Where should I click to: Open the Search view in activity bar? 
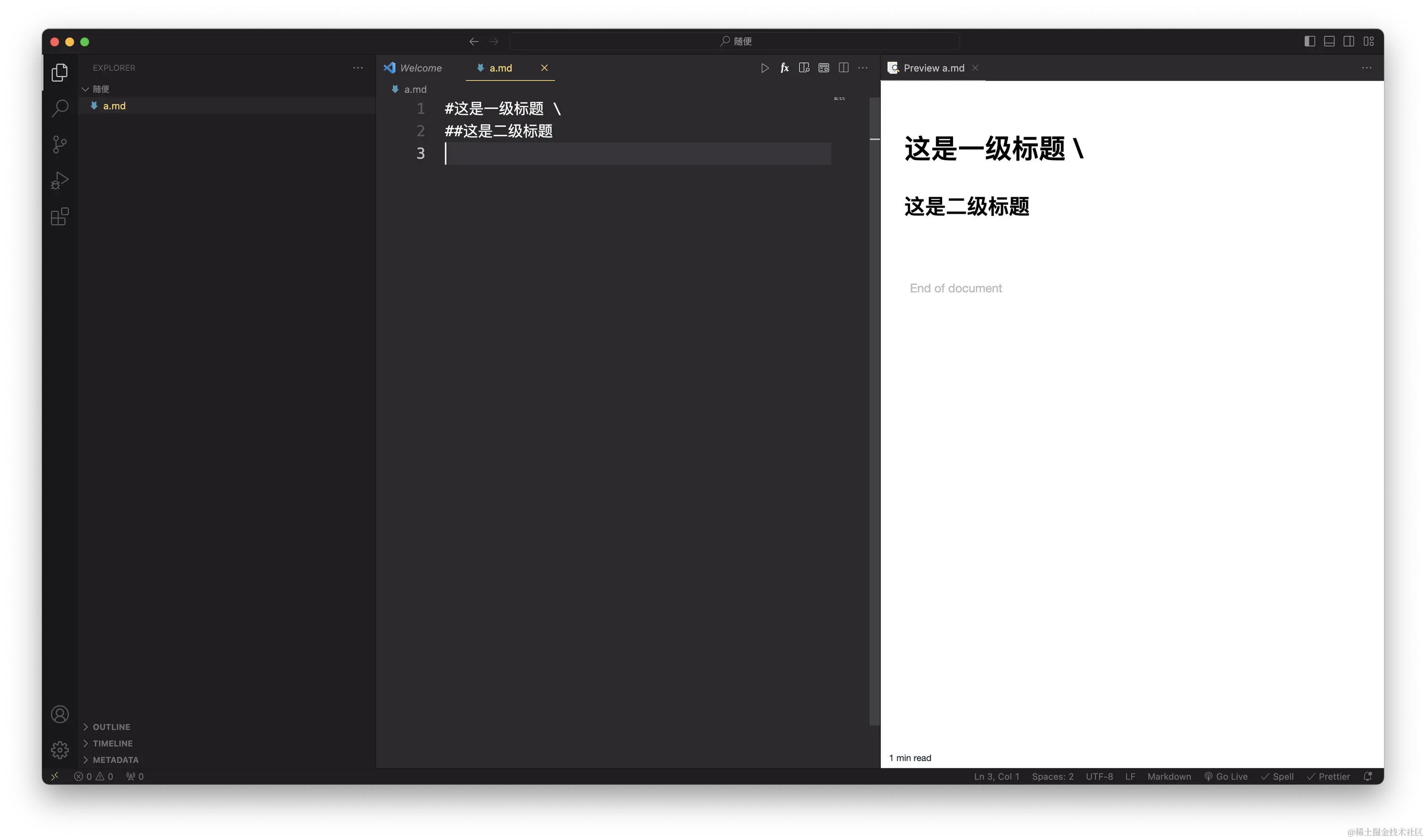(x=59, y=108)
